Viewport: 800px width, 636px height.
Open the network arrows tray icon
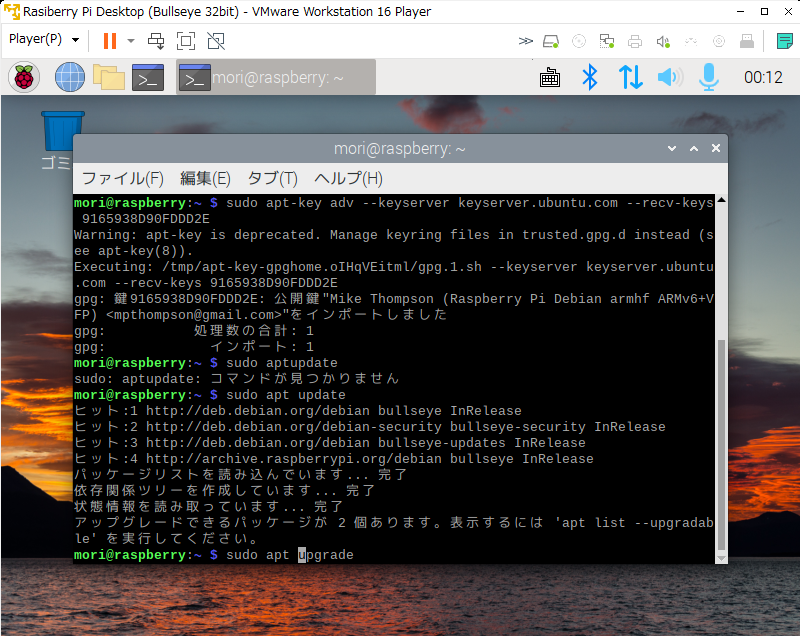pos(631,78)
